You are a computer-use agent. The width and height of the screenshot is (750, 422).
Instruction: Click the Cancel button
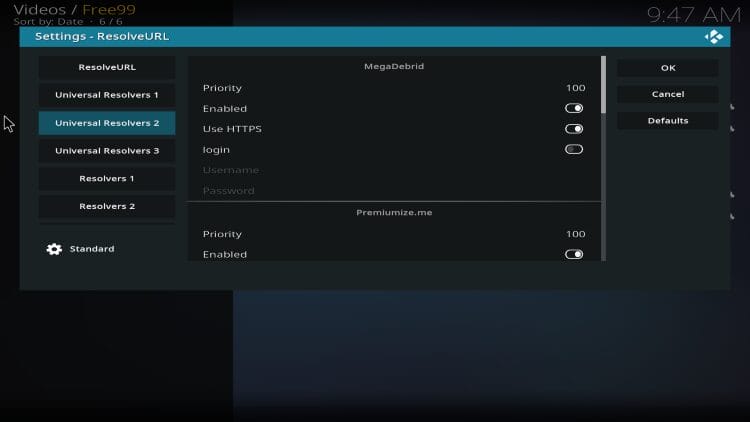click(668, 94)
